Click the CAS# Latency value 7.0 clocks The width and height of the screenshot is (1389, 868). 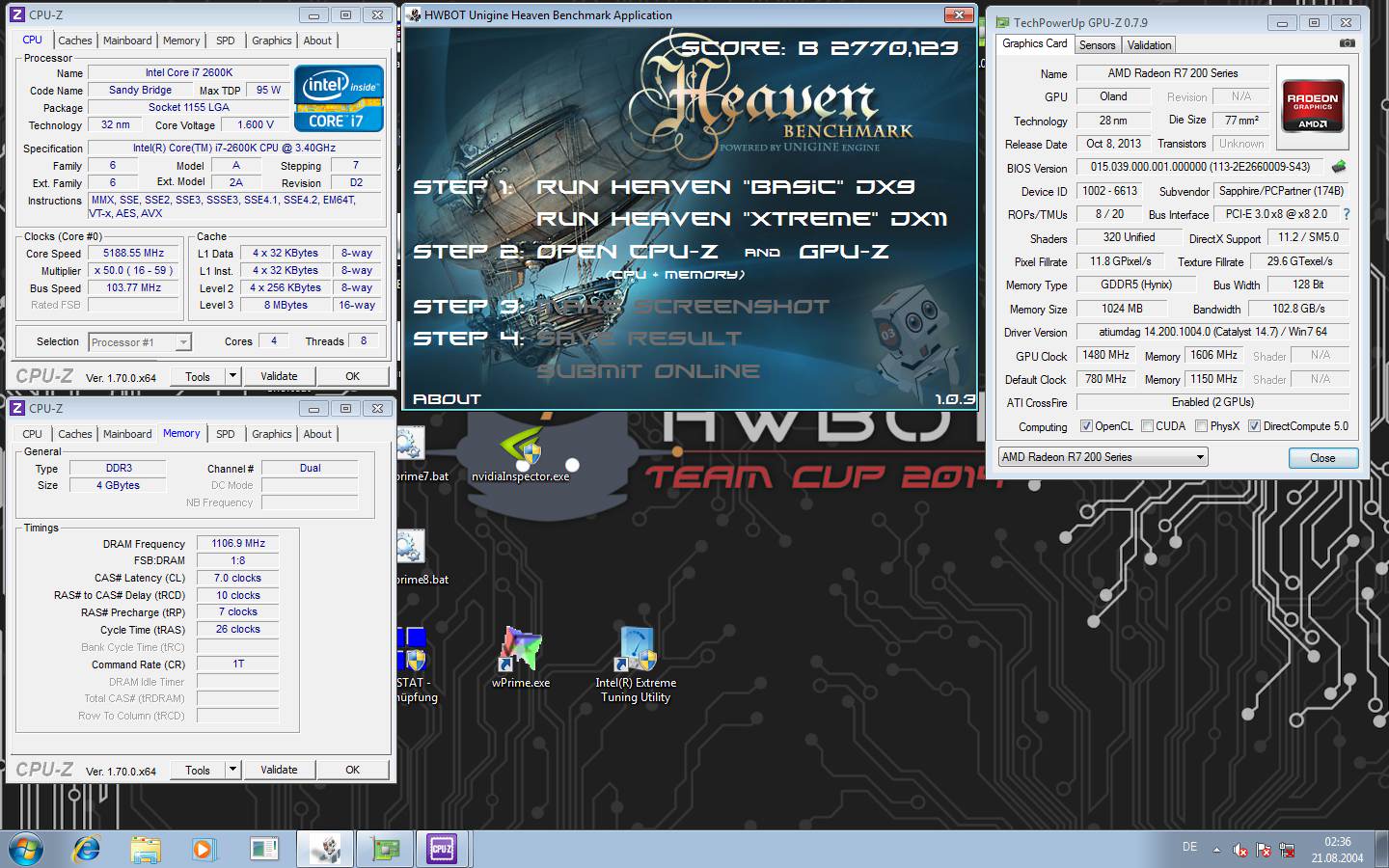tap(238, 578)
